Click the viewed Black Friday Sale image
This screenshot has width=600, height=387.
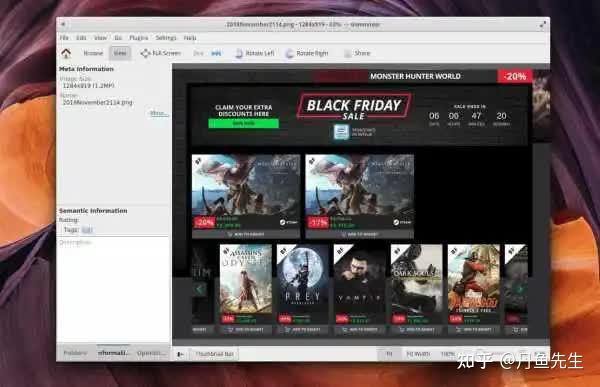coord(361,204)
